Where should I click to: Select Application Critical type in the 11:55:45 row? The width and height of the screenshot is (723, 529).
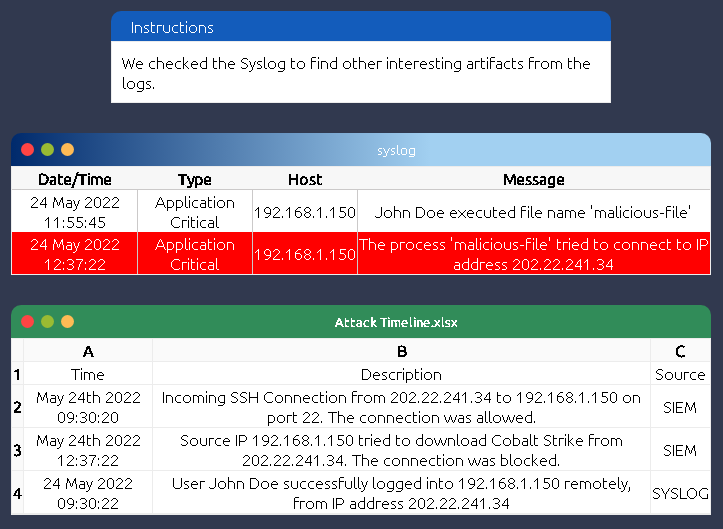[x=195, y=212]
